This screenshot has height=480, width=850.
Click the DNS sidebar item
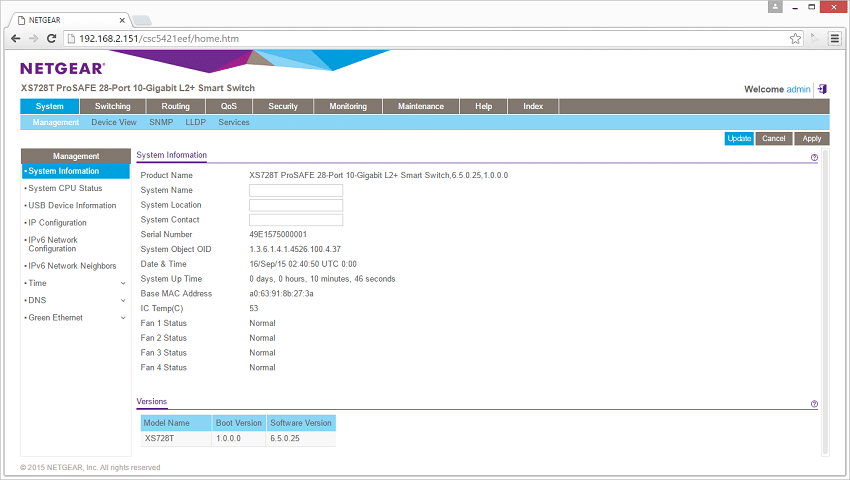37,300
